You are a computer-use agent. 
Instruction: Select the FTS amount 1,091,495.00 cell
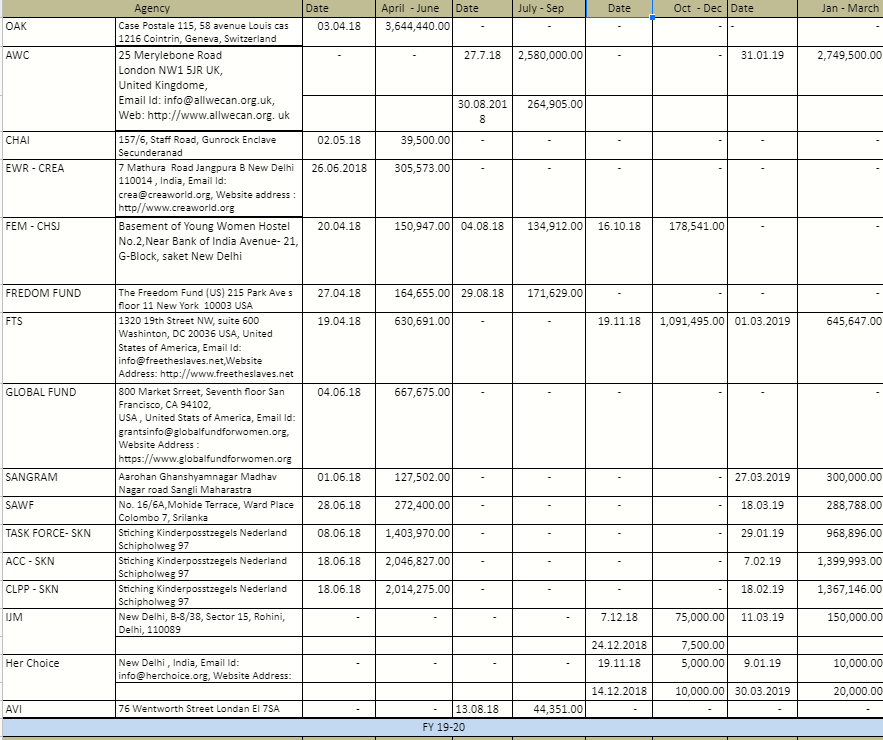[688, 321]
